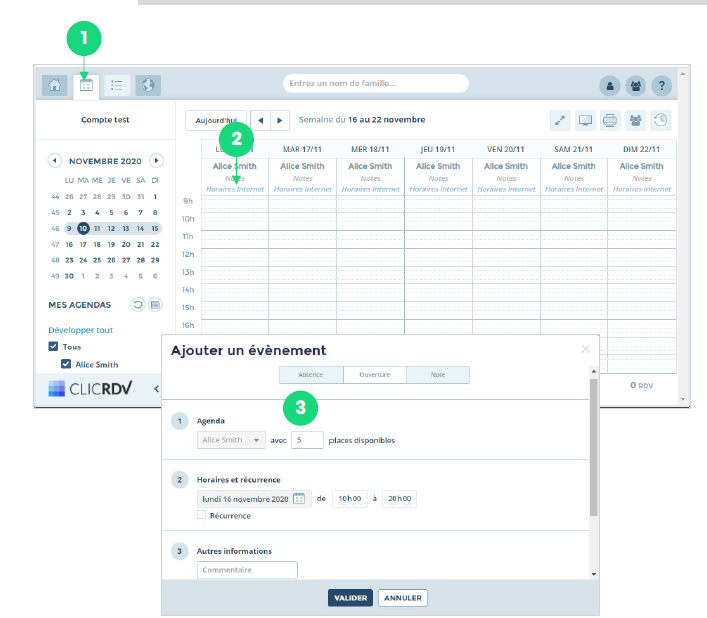707x618 pixels.
Task: Collapse the sidebar next to ClicRDV logo
Action: 156,389
